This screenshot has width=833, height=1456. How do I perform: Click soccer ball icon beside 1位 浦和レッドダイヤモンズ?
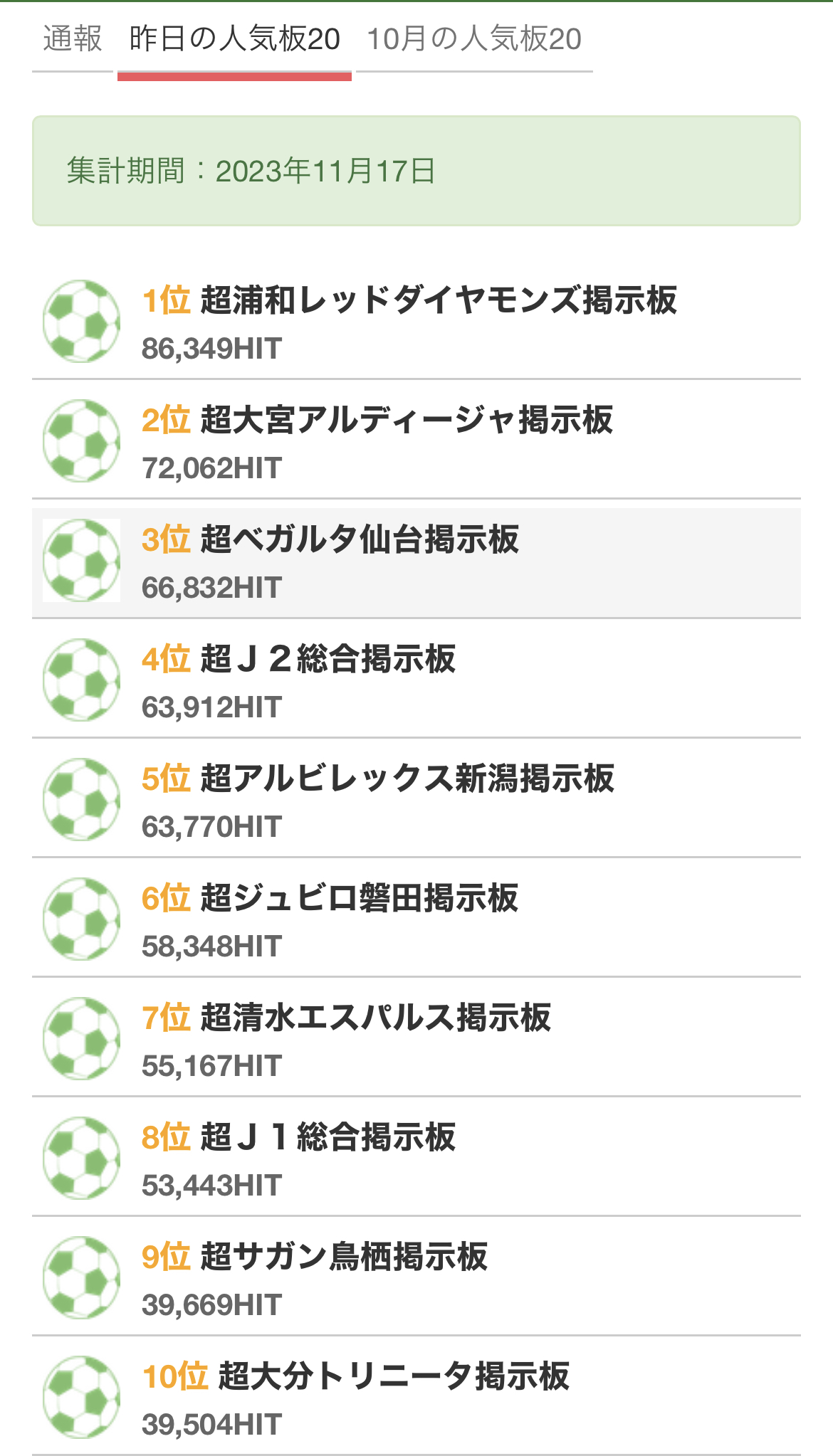tap(81, 321)
